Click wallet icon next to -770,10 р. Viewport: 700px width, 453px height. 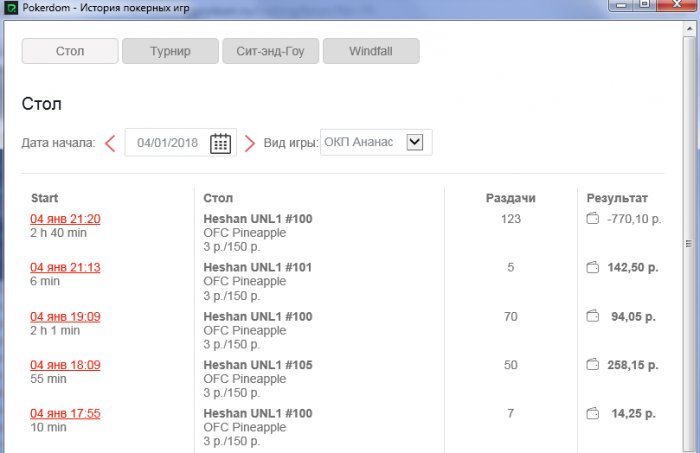tap(592, 219)
